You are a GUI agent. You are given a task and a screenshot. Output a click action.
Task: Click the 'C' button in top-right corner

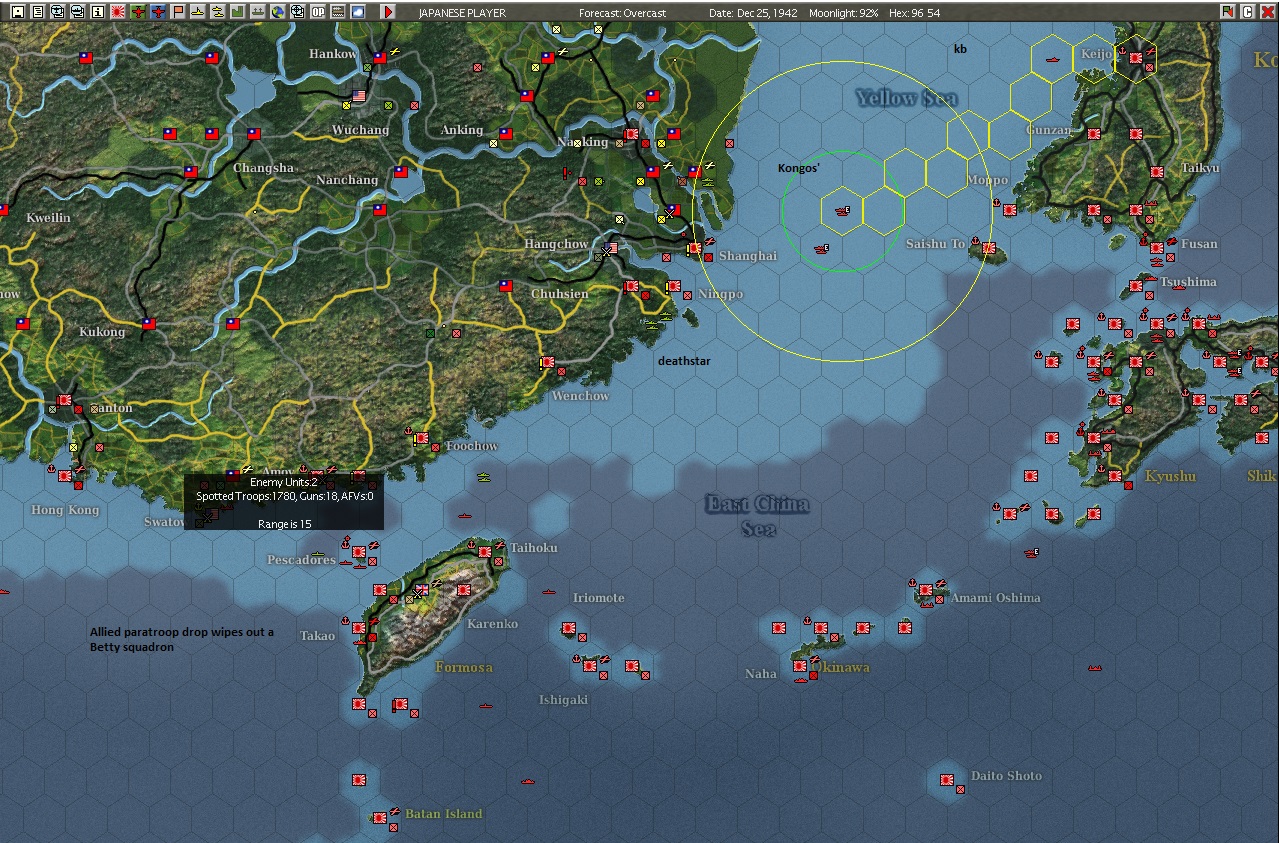coord(1248,12)
